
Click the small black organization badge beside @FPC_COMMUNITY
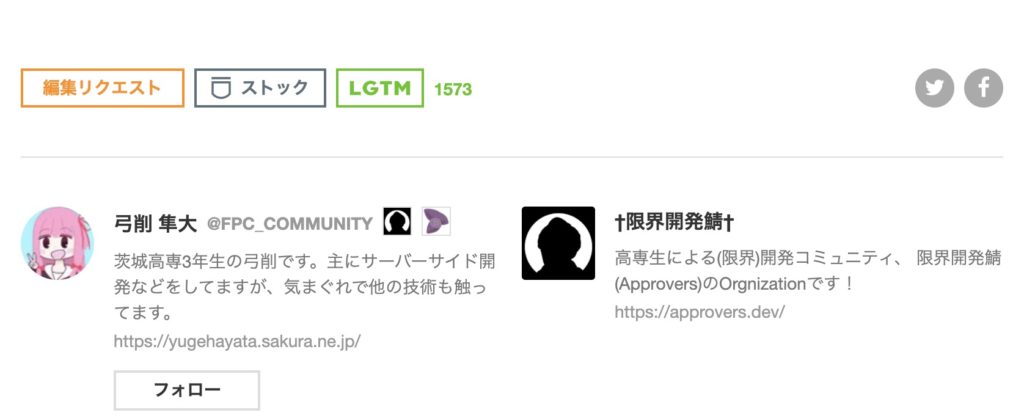pyautogui.click(x=397, y=222)
